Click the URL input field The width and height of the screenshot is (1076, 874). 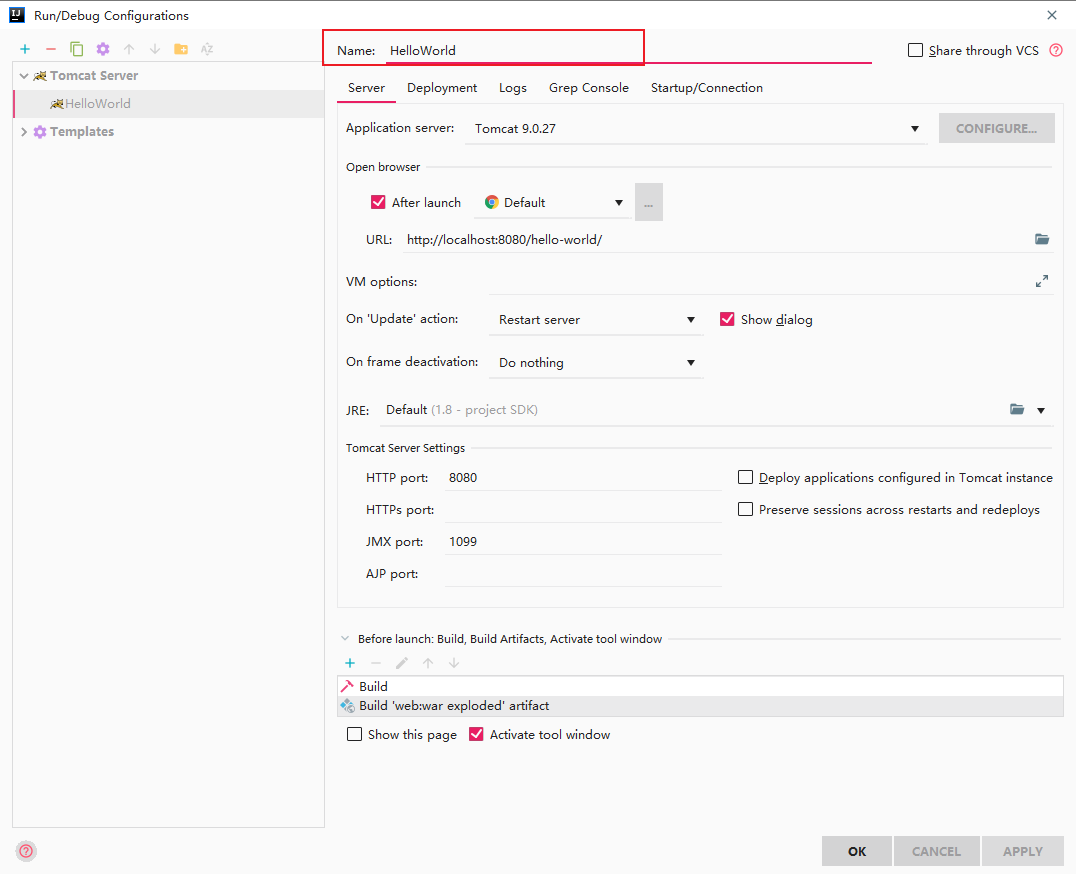716,239
